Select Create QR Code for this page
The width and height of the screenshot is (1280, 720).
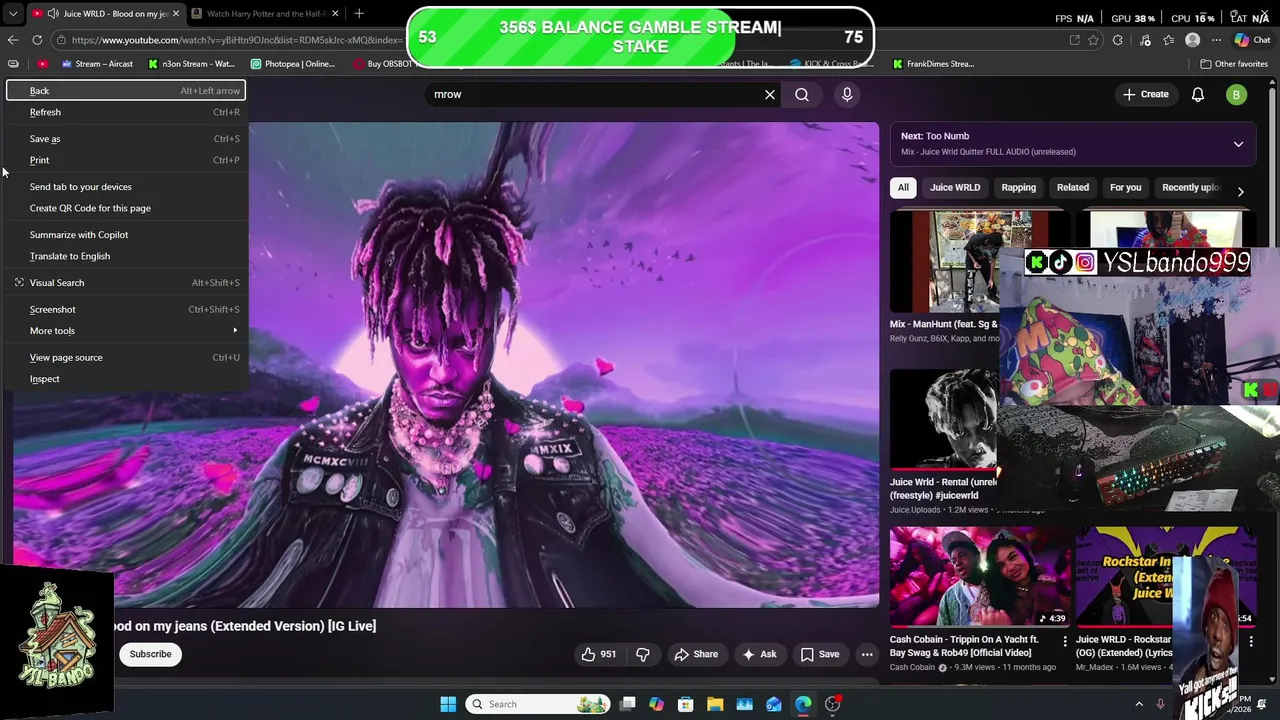(125, 208)
